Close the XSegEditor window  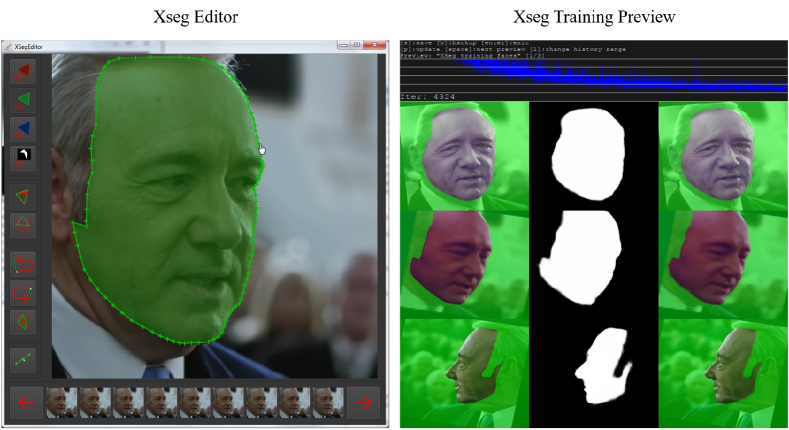[x=374, y=45]
